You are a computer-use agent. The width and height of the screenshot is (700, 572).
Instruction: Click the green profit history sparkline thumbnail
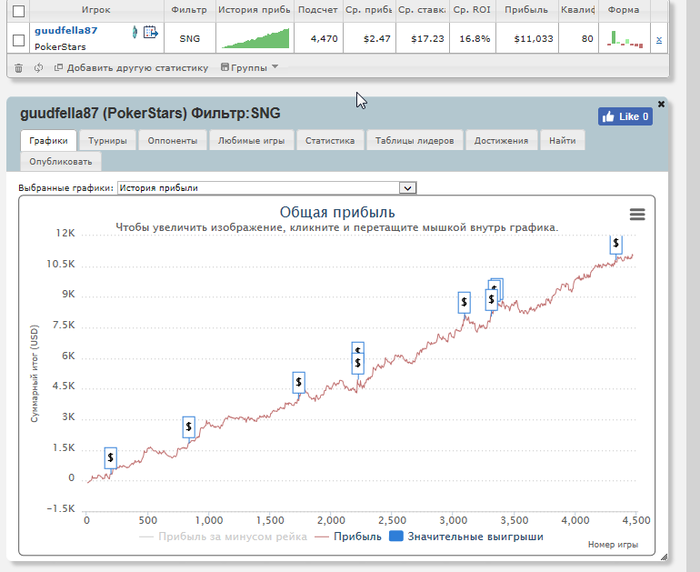(x=255, y=38)
